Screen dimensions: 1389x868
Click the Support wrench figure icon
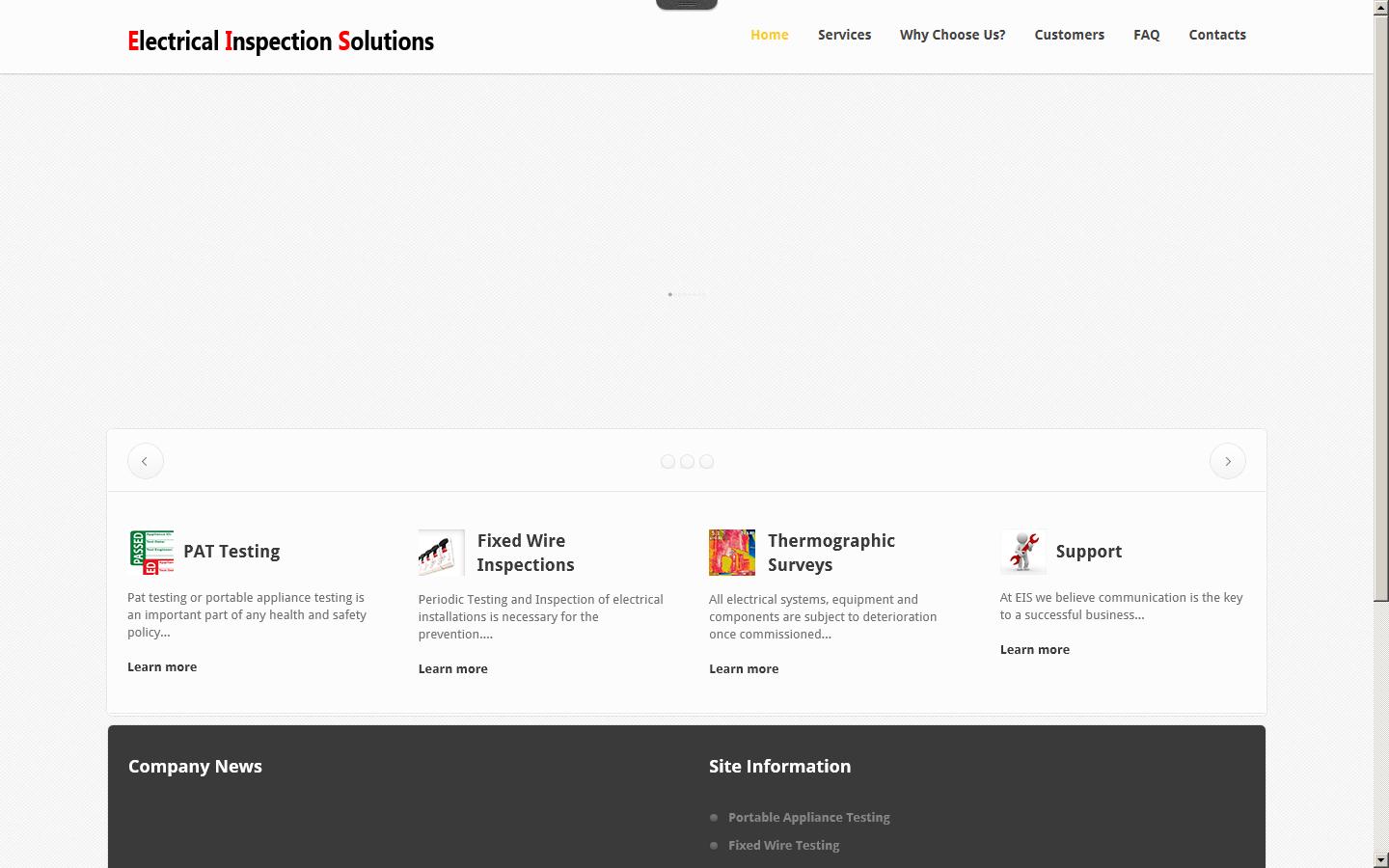[x=1022, y=552]
